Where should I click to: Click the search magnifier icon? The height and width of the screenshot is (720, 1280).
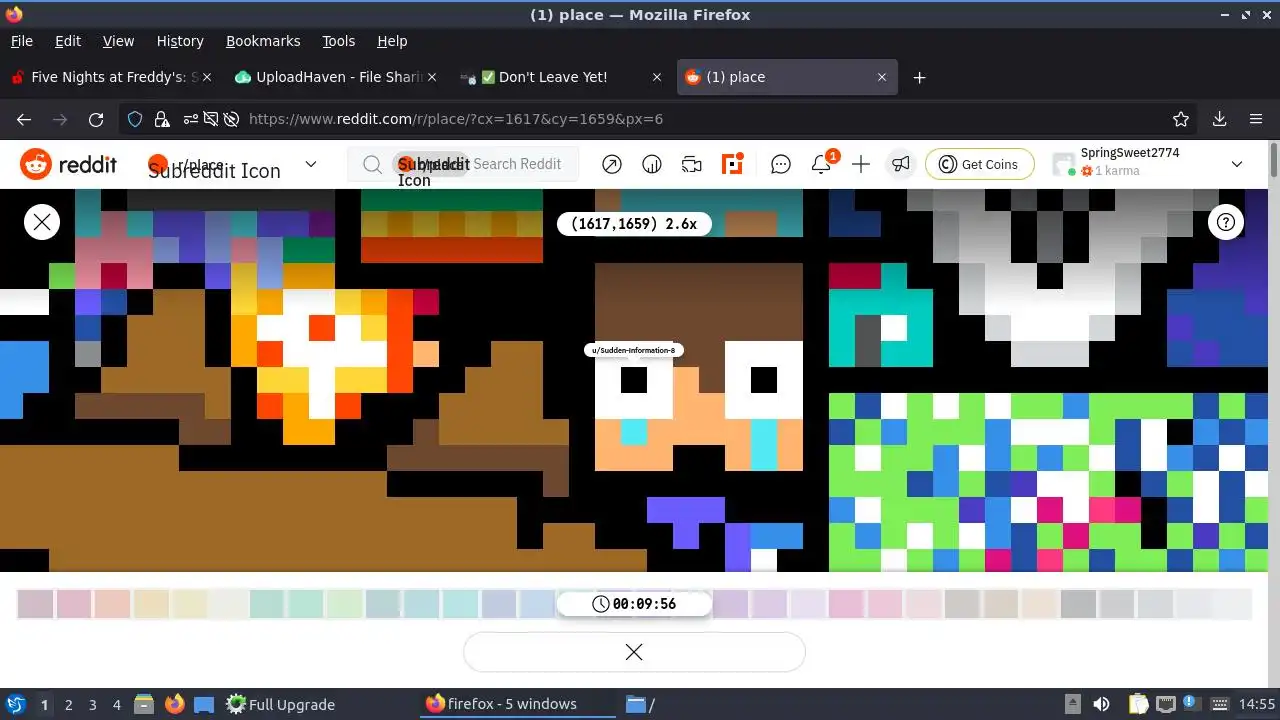click(372, 164)
